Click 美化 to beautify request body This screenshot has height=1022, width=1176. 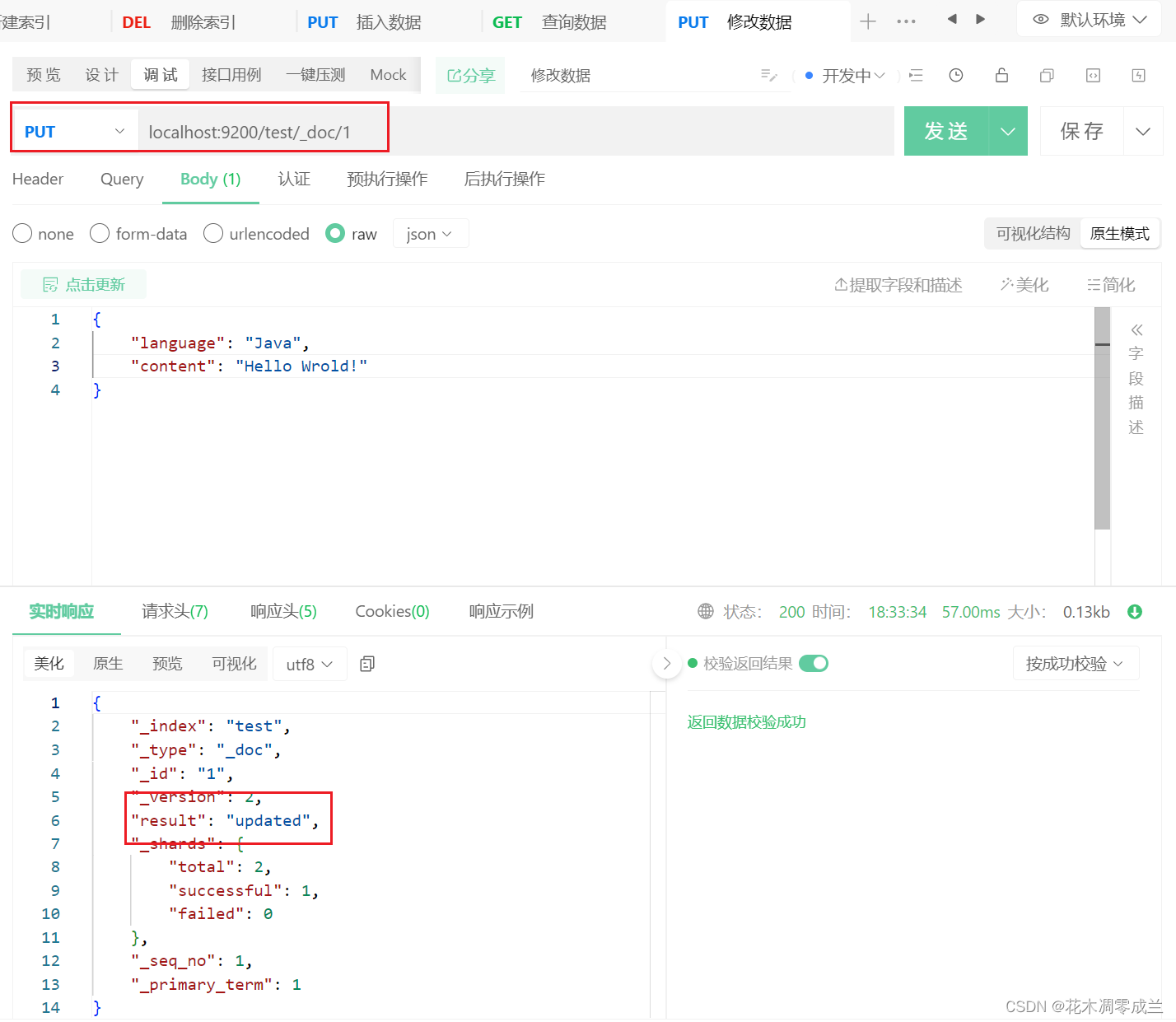(1024, 285)
